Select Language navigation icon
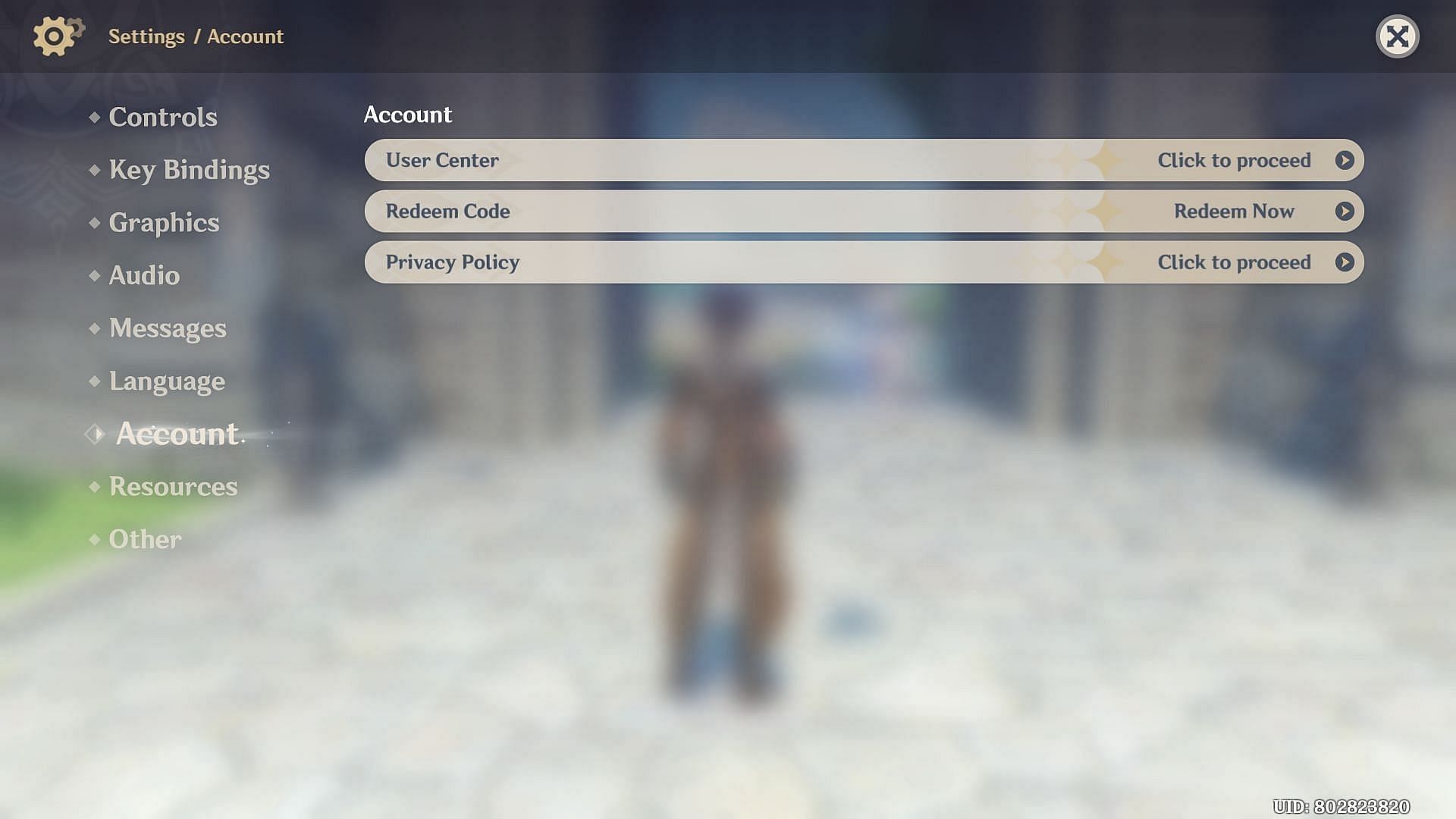 94,380
